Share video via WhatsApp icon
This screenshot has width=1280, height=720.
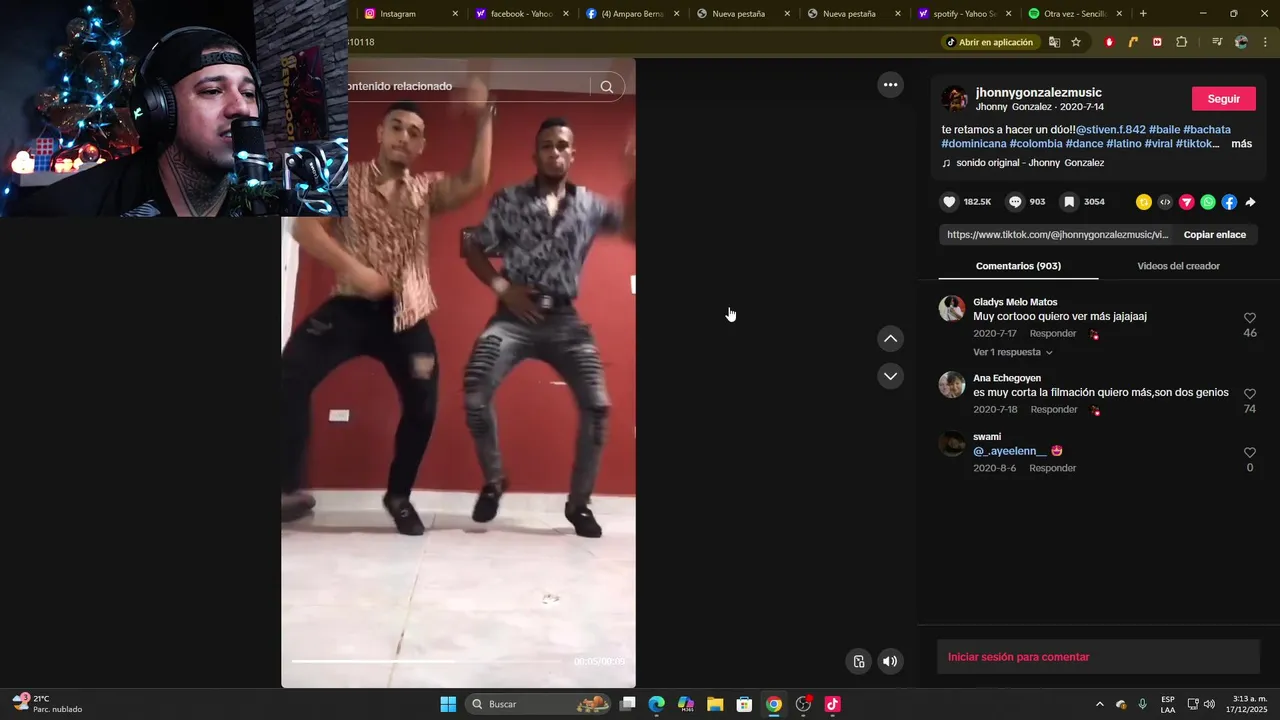(1208, 202)
